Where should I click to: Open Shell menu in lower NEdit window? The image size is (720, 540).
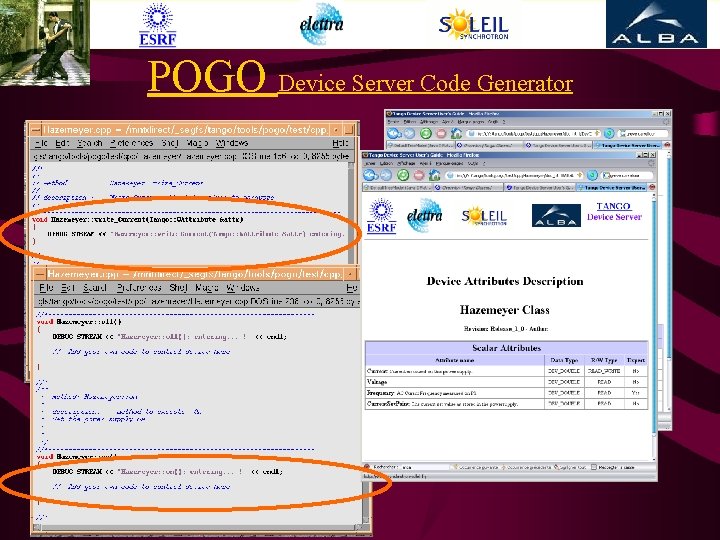(x=178, y=287)
